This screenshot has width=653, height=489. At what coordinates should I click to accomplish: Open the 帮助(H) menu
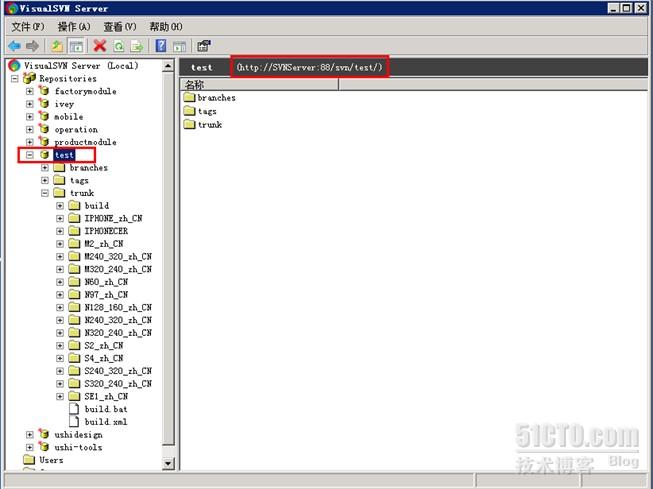[x=166, y=27]
